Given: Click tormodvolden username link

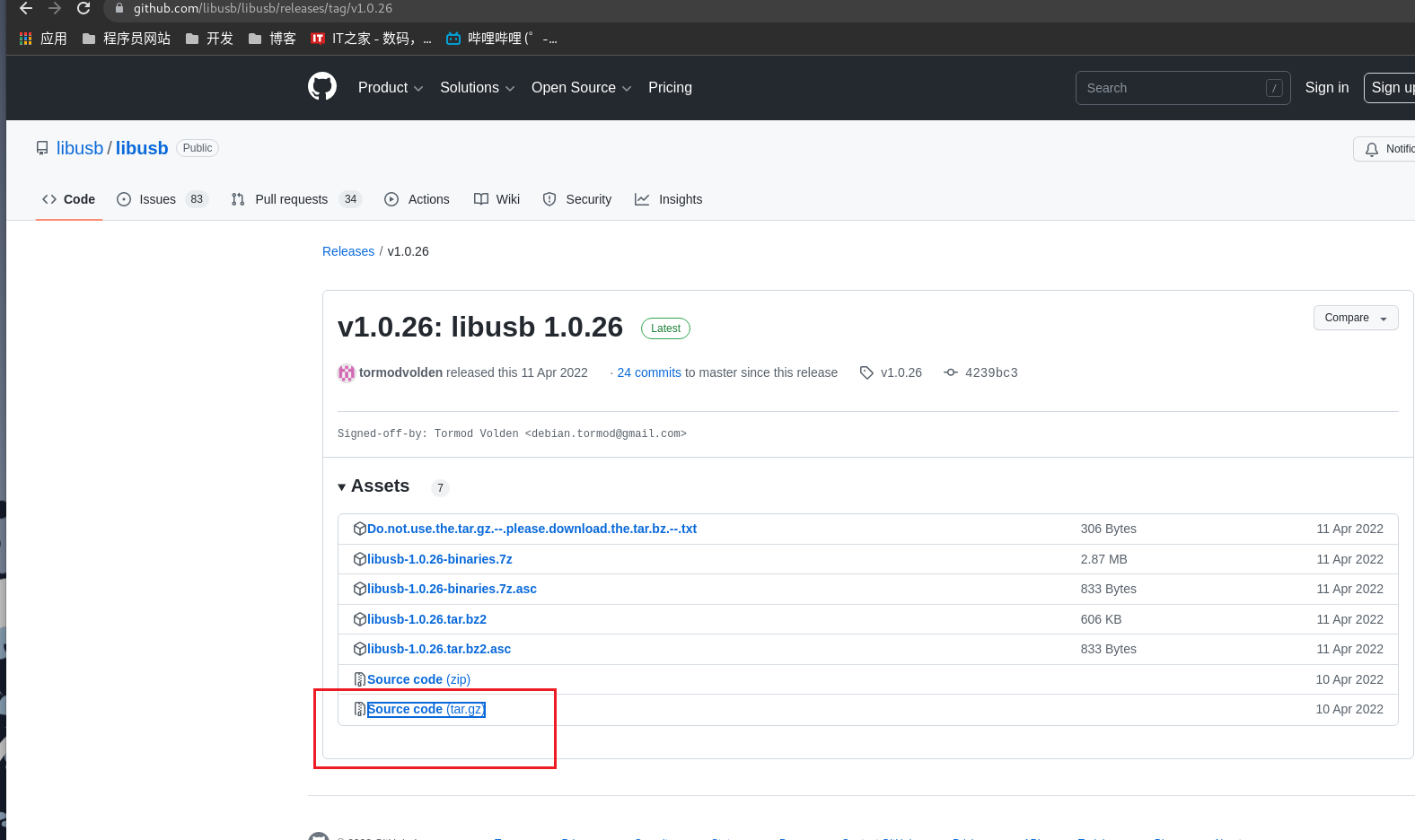Looking at the screenshot, I should click(x=400, y=372).
